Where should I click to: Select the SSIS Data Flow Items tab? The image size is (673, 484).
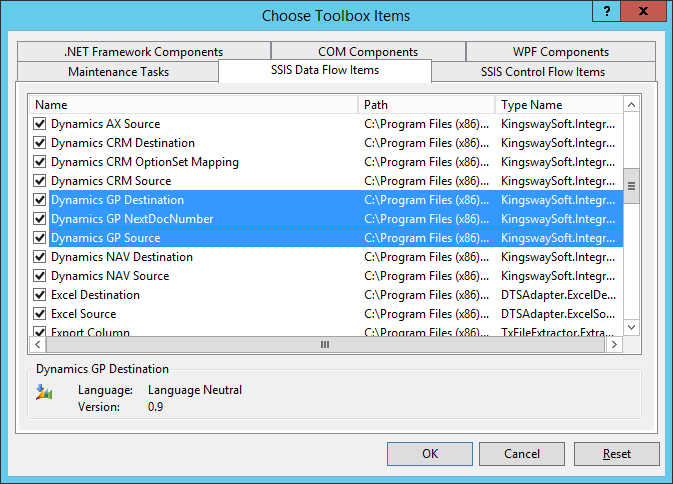pos(325,70)
